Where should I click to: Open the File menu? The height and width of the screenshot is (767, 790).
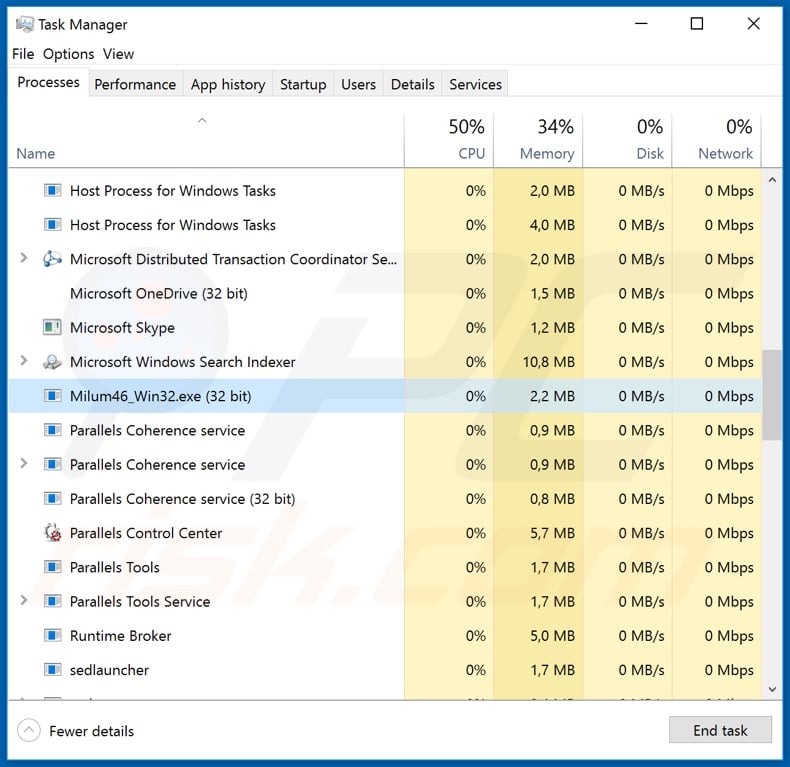[x=23, y=54]
